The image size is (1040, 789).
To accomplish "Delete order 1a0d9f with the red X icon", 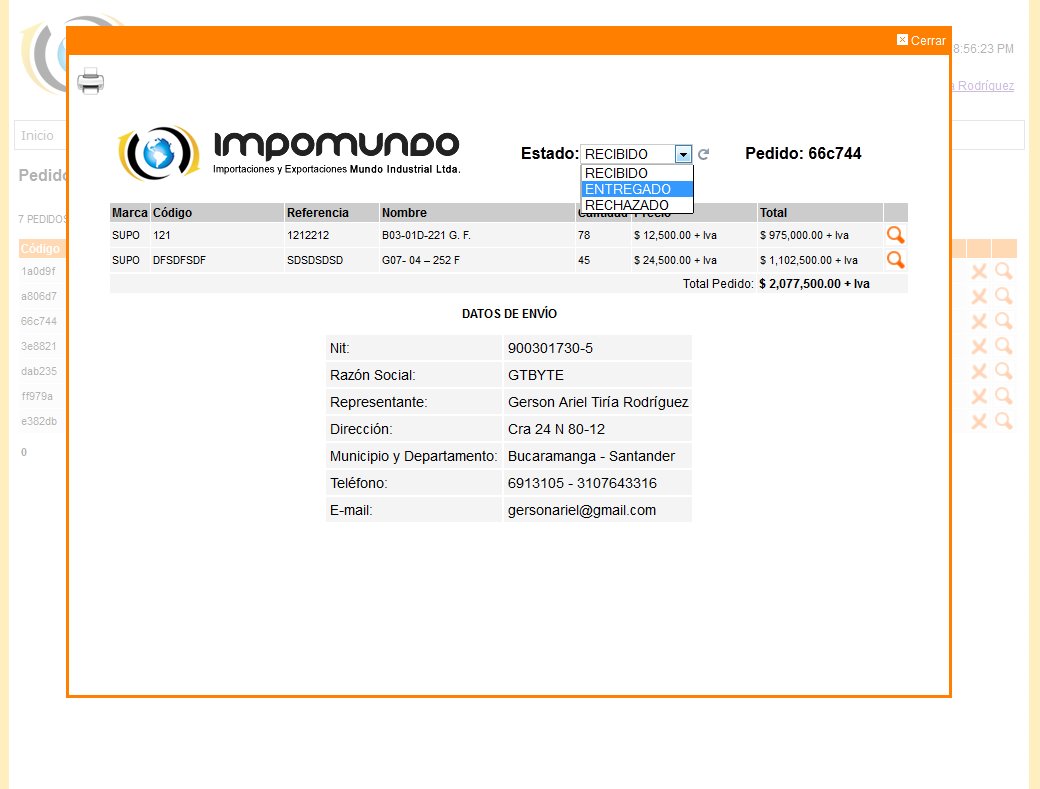I will (x=978, y=271).
